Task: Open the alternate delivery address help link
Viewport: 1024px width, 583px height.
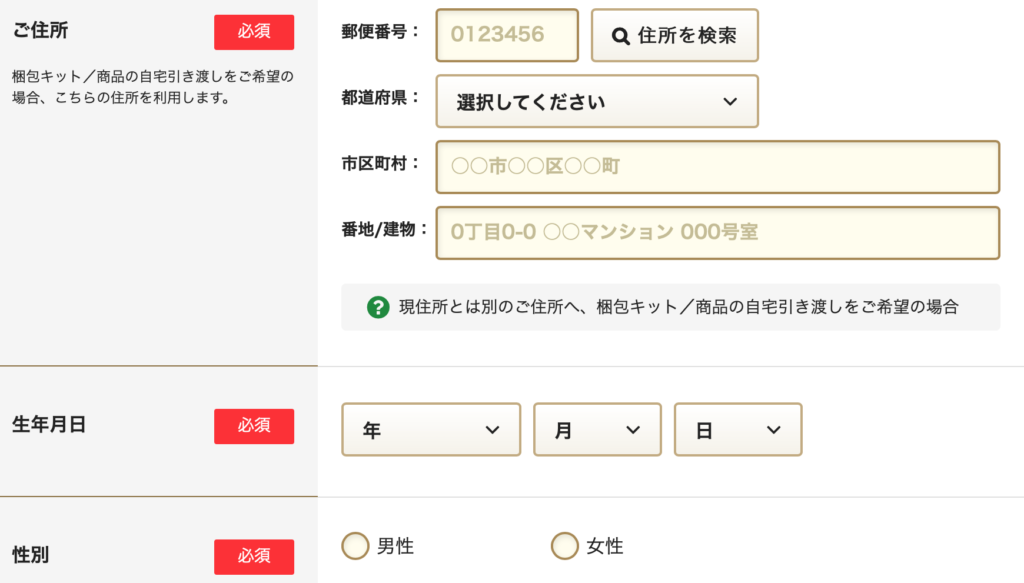Action: tap(671, 307)
